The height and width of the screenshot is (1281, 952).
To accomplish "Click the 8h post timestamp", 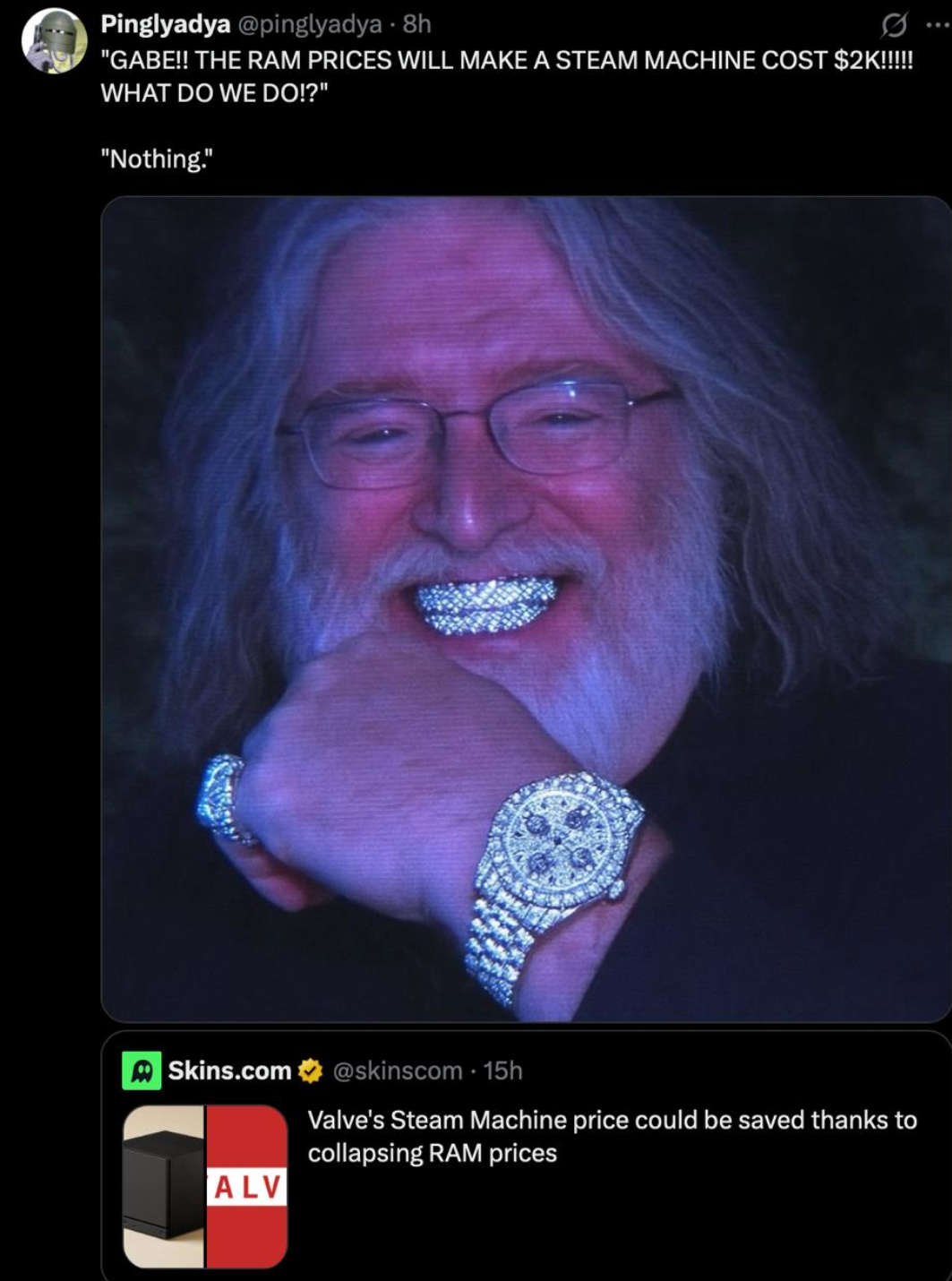I will (416, 24).
